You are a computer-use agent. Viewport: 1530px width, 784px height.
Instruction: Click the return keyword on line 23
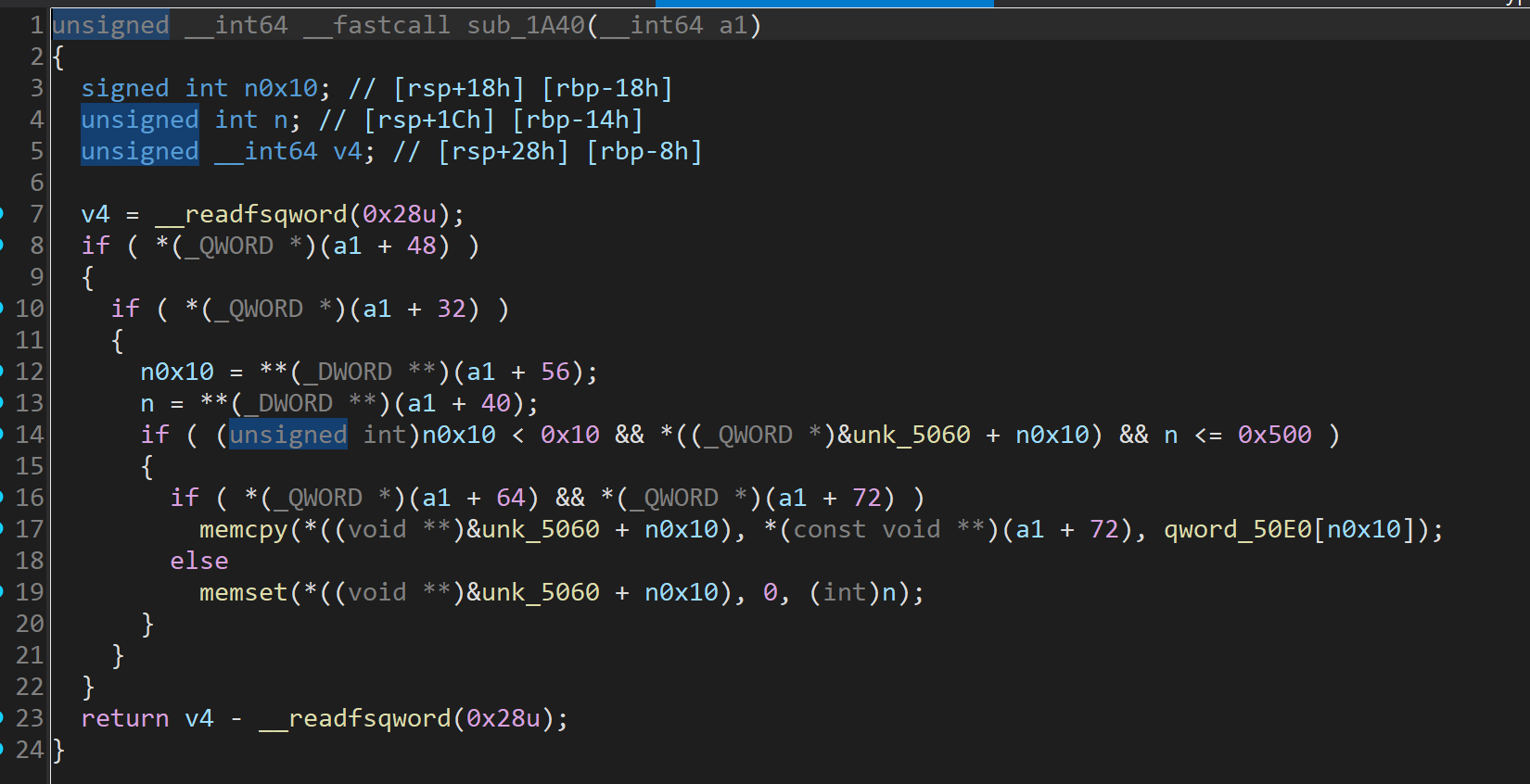click(124, 718)
